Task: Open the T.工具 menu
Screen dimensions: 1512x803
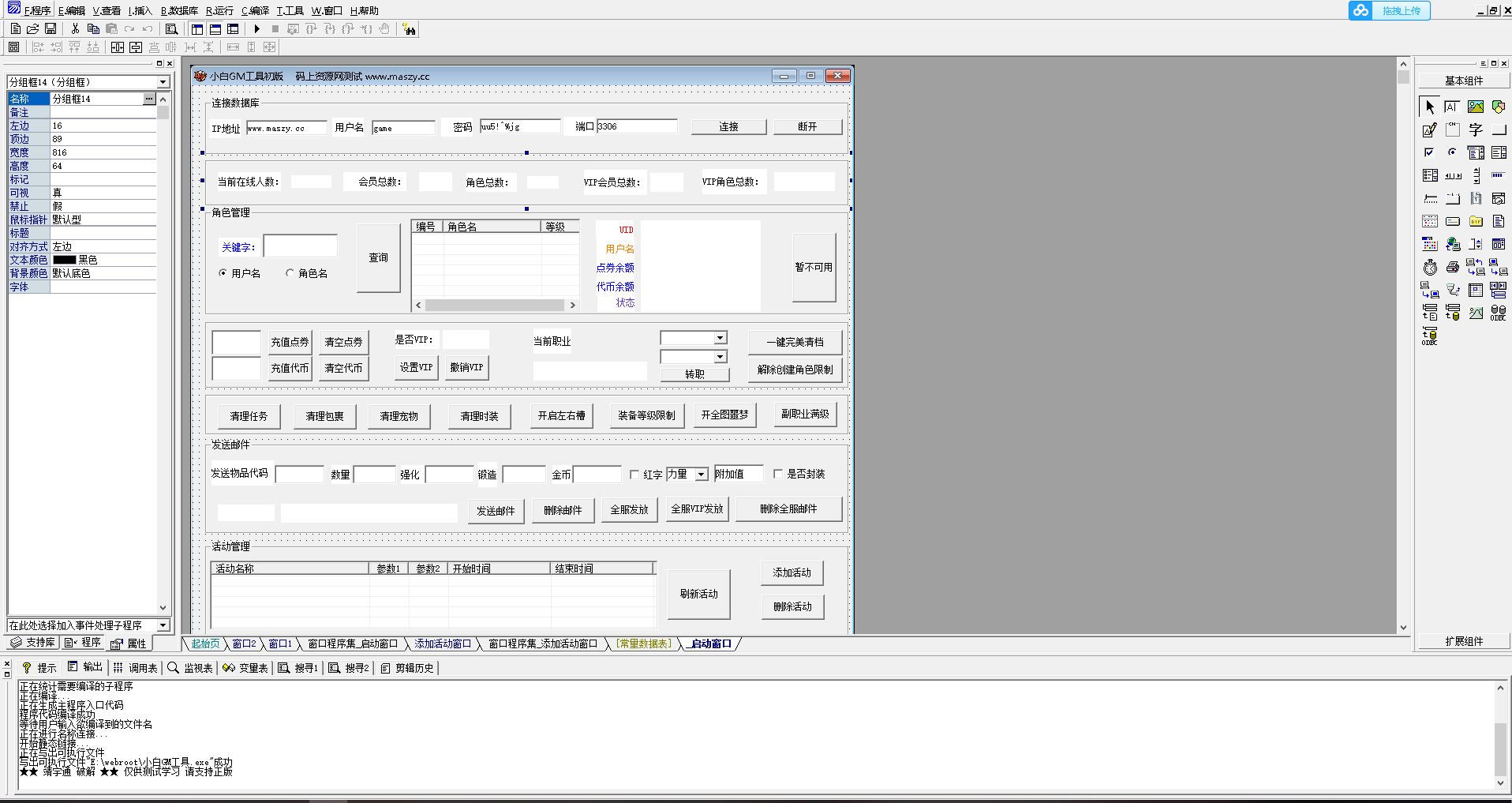Action: (x=290, y=10)
